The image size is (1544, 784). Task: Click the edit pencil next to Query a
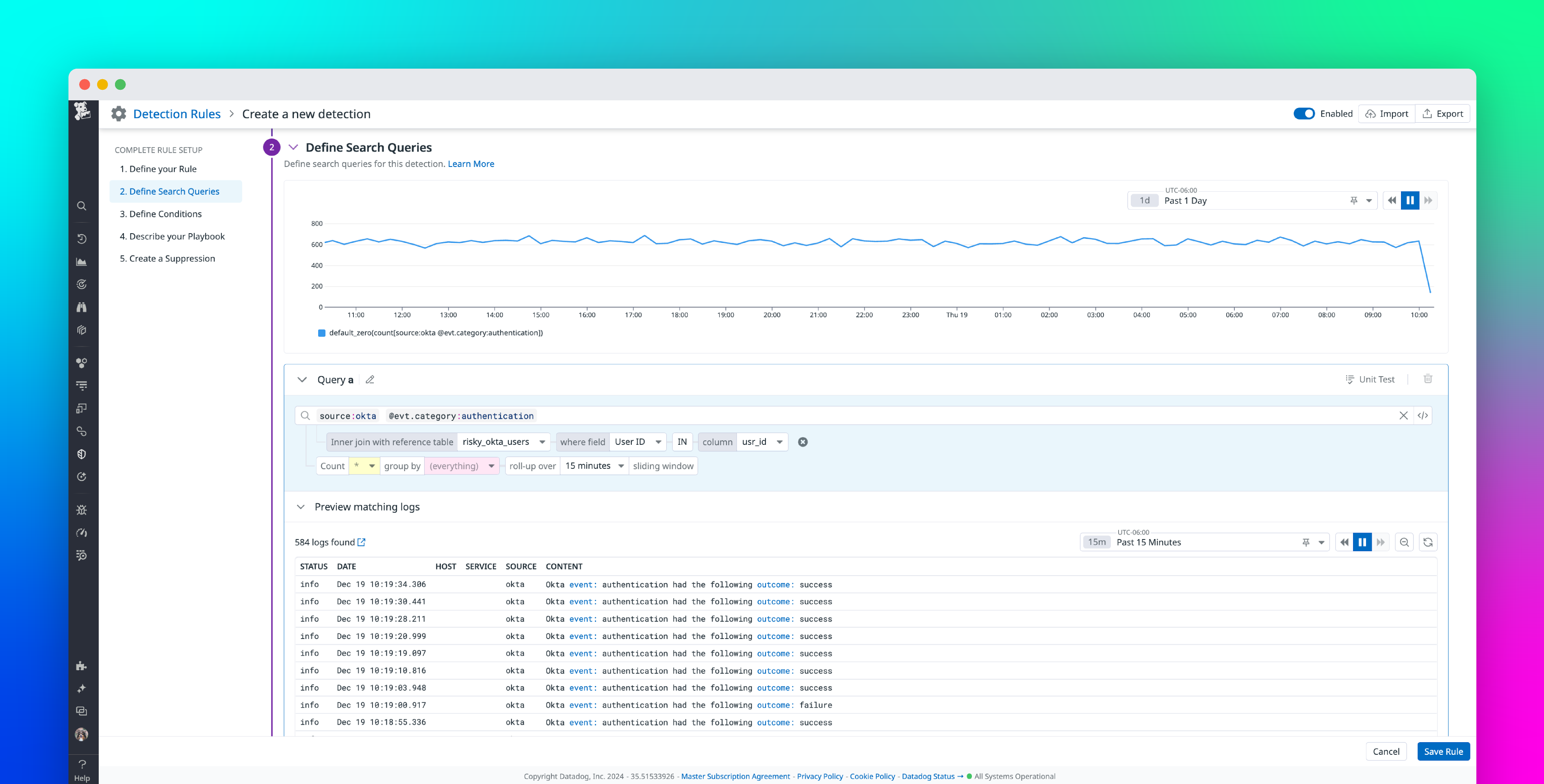point(370,379)
